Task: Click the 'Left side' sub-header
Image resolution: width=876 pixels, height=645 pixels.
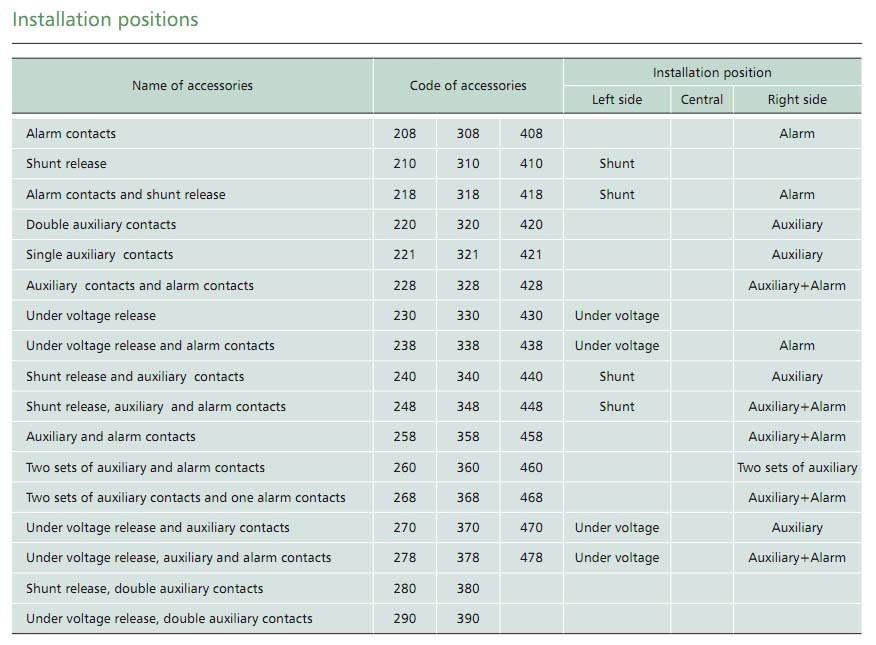Action: 617,99
